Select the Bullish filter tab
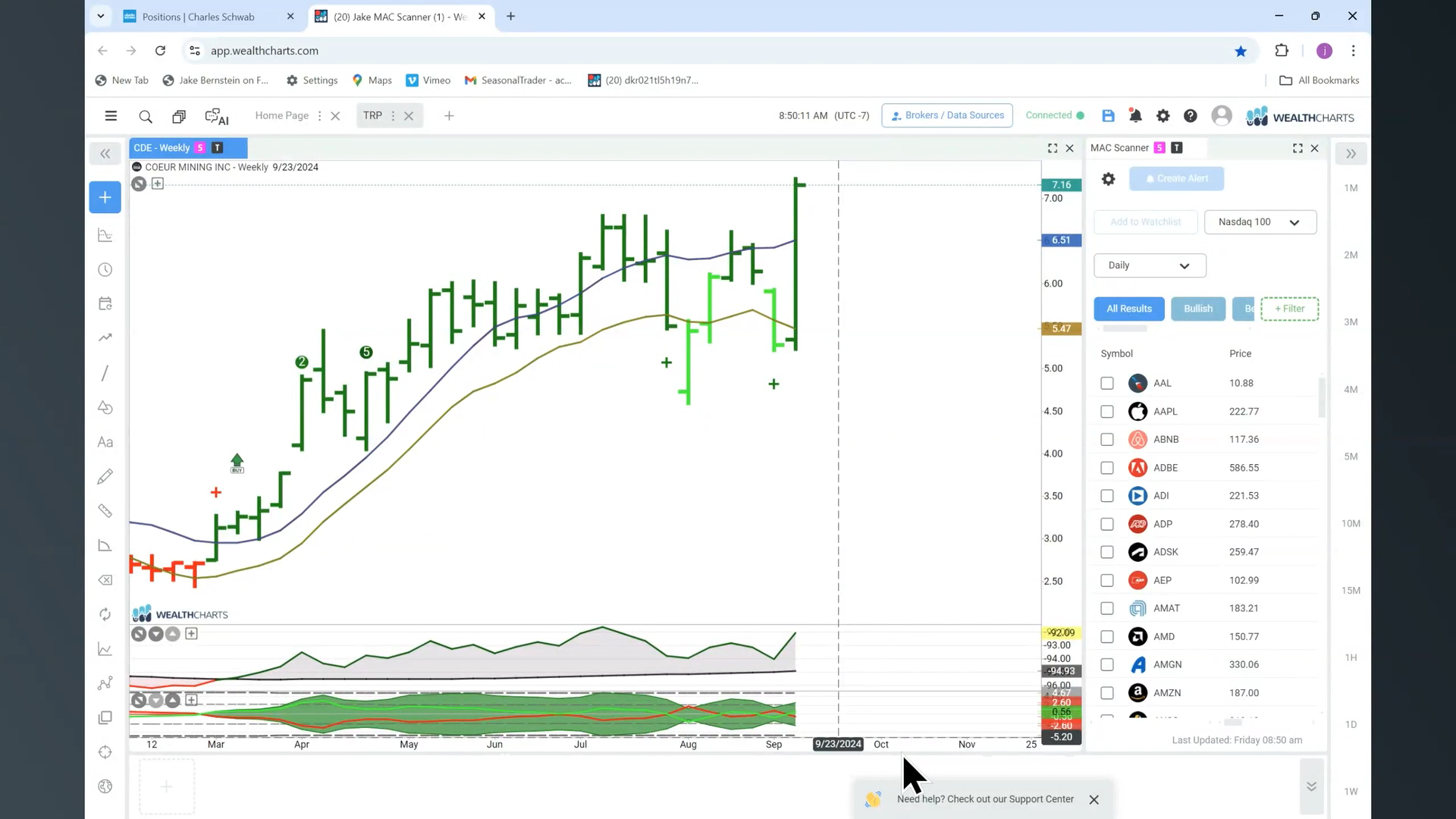Image resolution: width=1456 pixels, height=819 pixels. tap(1198, 309)
